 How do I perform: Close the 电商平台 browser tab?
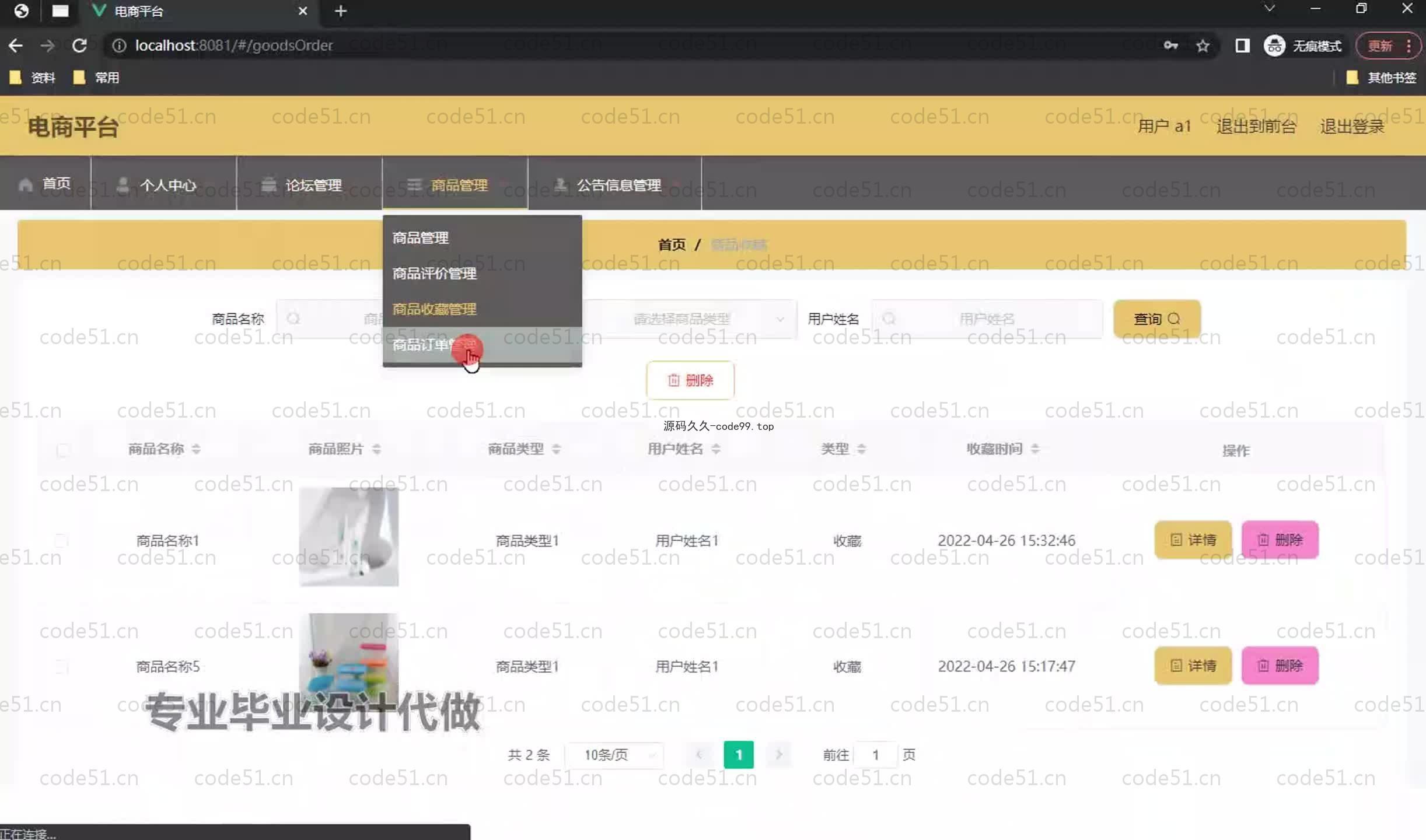pyautogui.click(x=302, y=11)
